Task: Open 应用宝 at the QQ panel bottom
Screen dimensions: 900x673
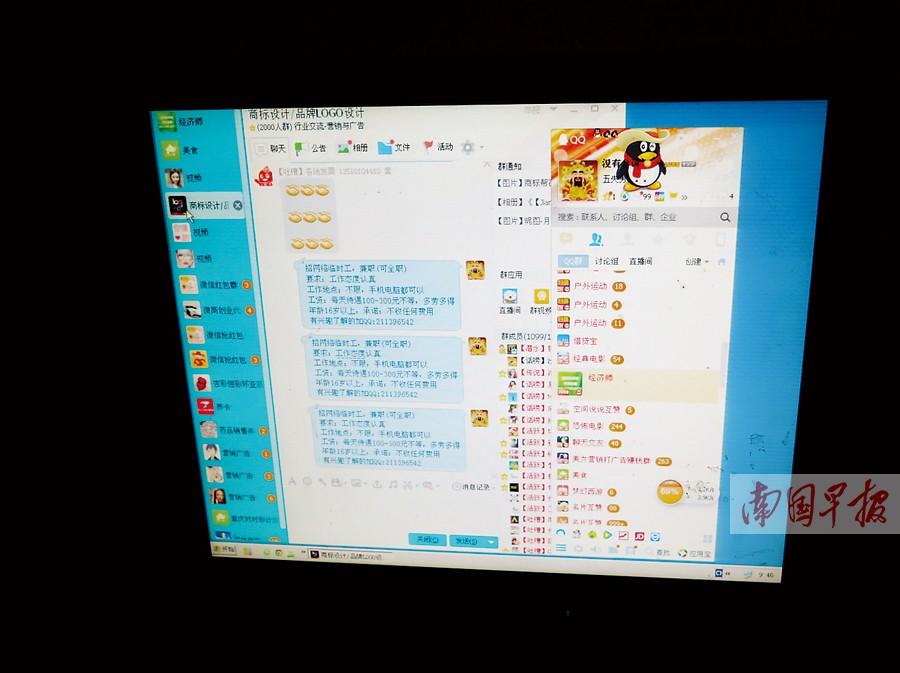Action: [x=695, y=554]
